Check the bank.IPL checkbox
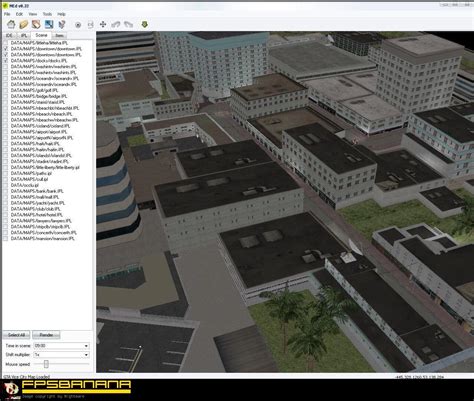The width and height of the screenshot is (474, 401). pos(6,191)
